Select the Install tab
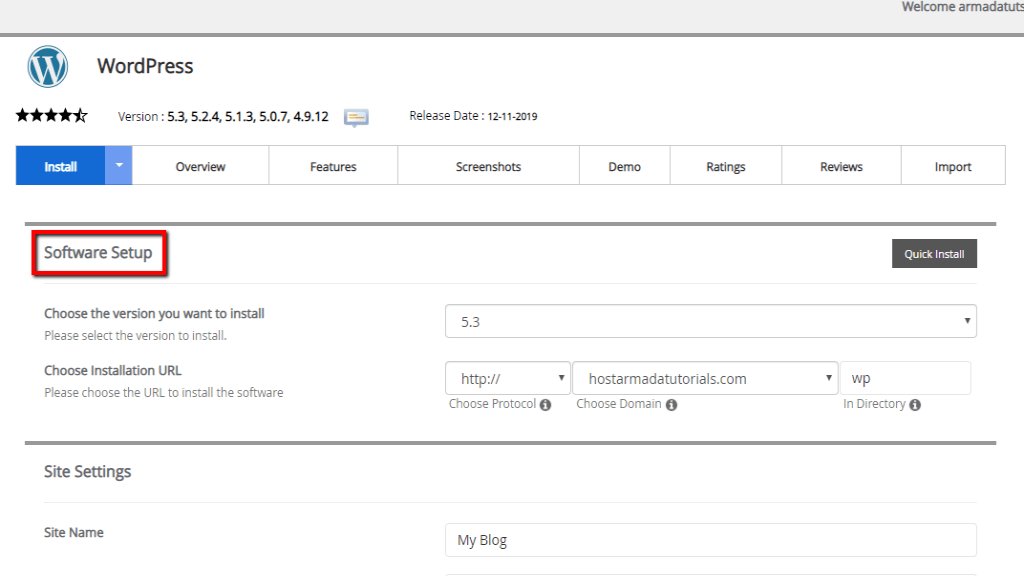 click(61, 165)
